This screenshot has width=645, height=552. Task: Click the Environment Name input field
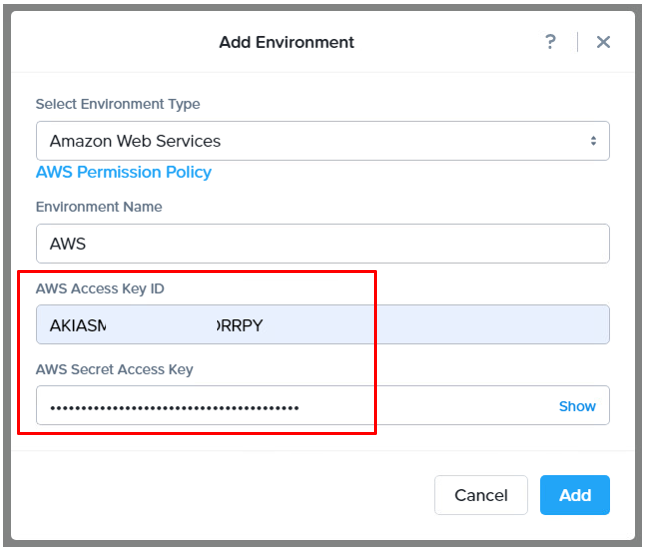323,244
